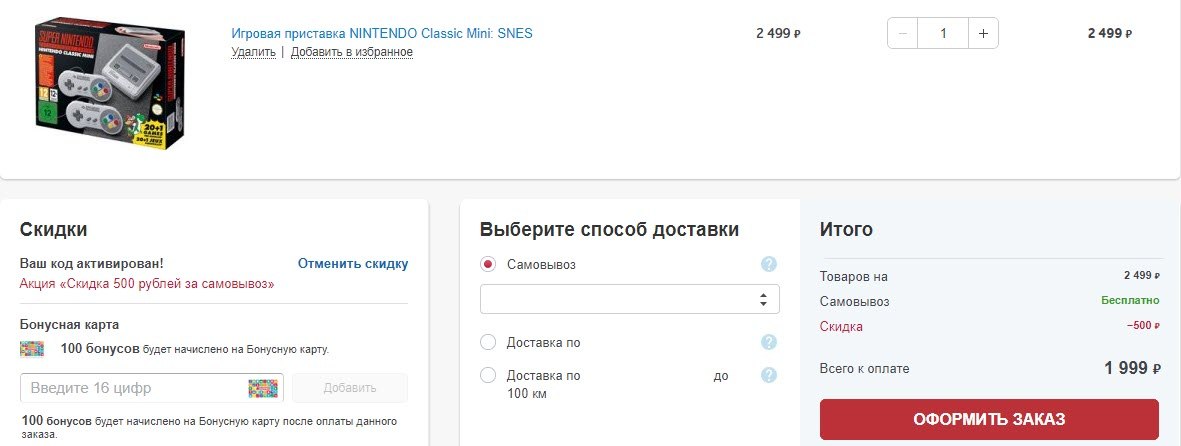Click the Выберите способ доставки heading
Viewport: 1181px width, 446px height.
point(609,230)
